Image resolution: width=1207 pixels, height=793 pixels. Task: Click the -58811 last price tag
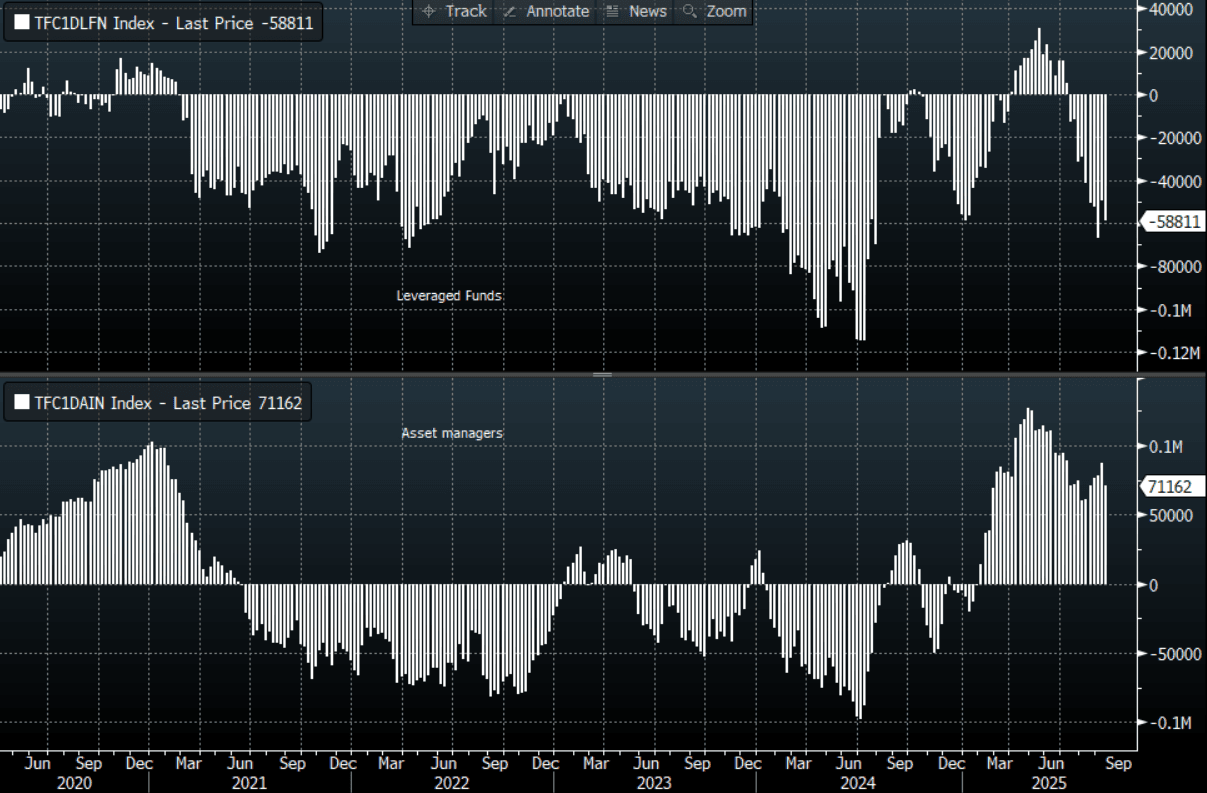(1172, 223)
